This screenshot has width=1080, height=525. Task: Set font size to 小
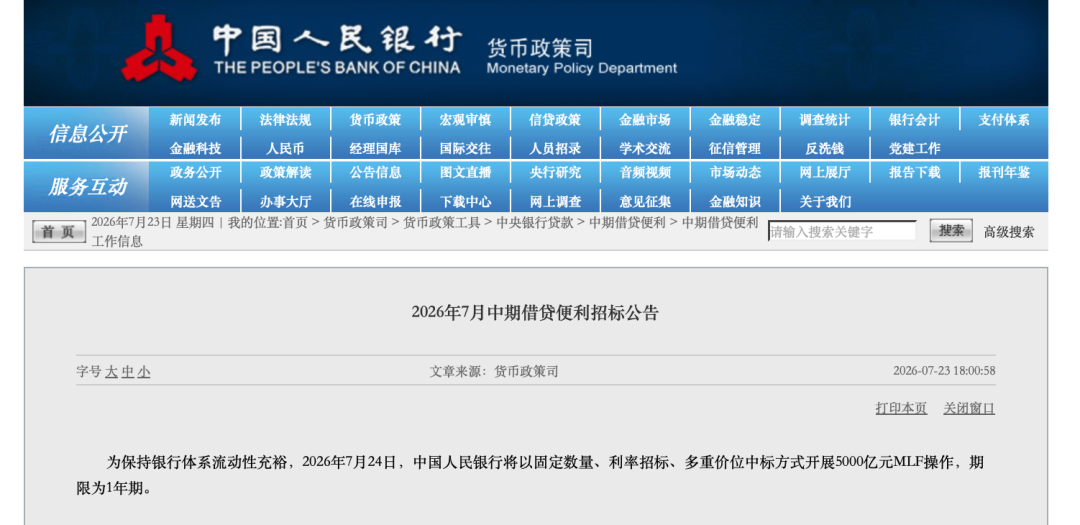click(x=143, y=372)
